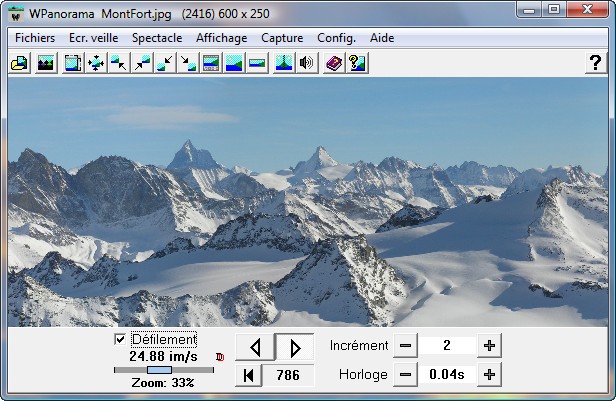Open the purple help book icon
The height and width of the screenshot is (401, 616).
[334, 63]
